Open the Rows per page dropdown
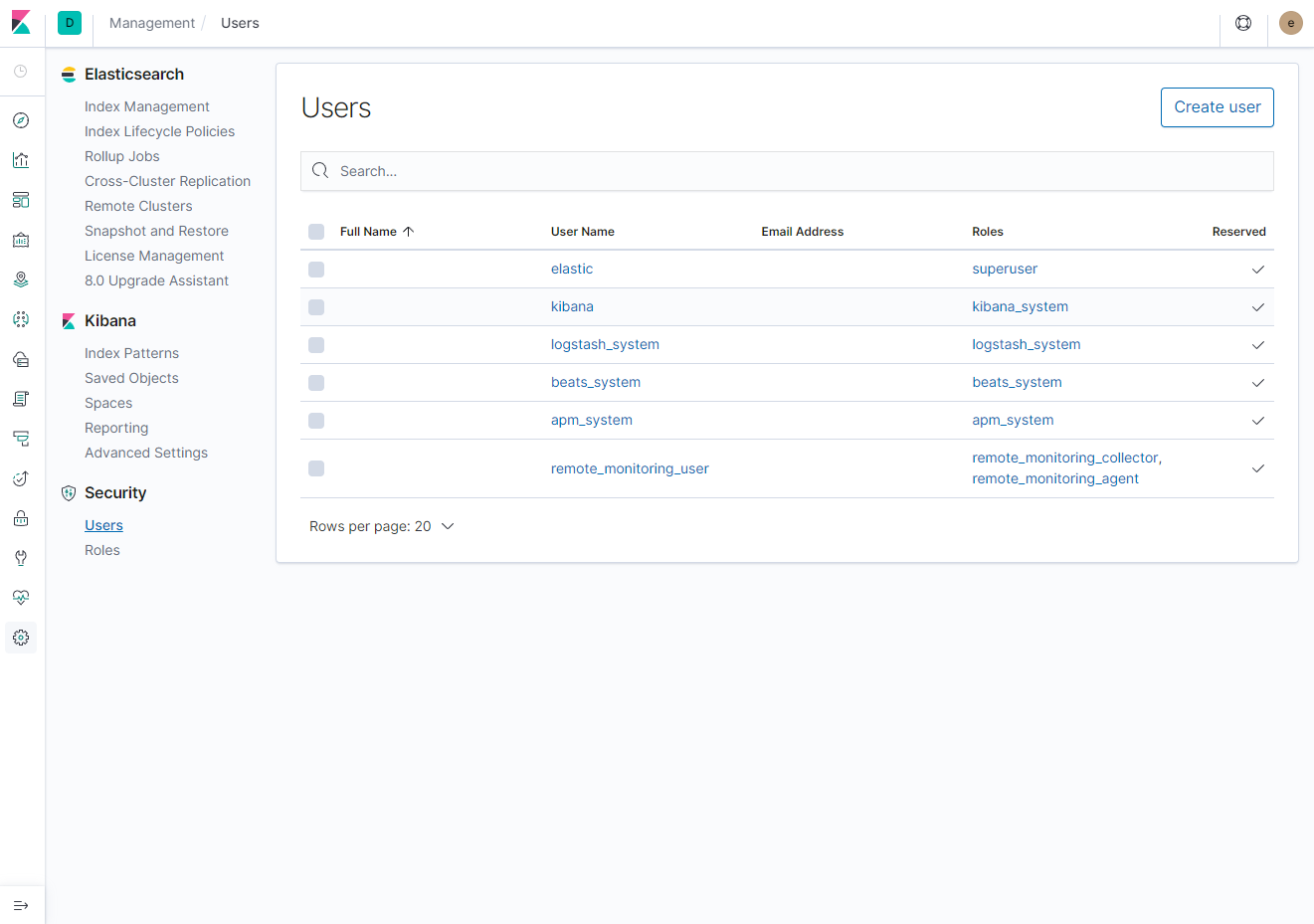This screenshot has width=1314, height=924. click(x=381, y=526)
